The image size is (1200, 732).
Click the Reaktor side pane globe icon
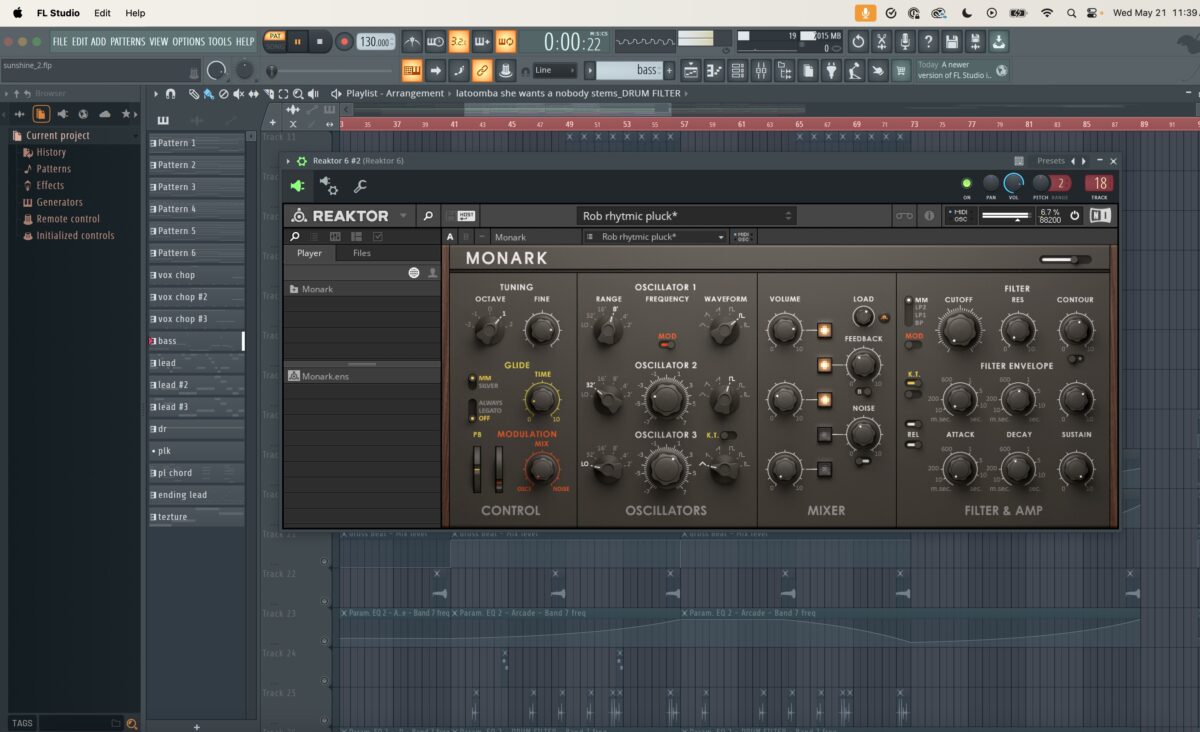414,273
